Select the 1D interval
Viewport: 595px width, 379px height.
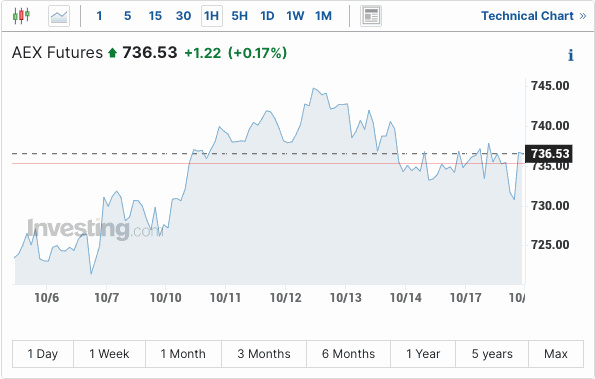point(267,16)
